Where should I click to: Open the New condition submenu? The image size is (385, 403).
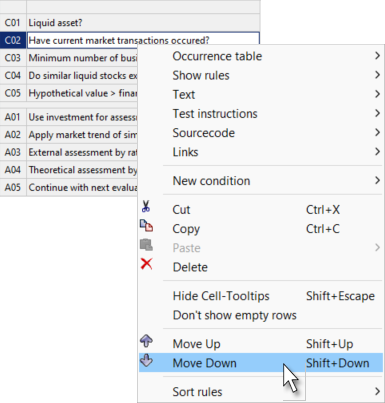(261, 181)
